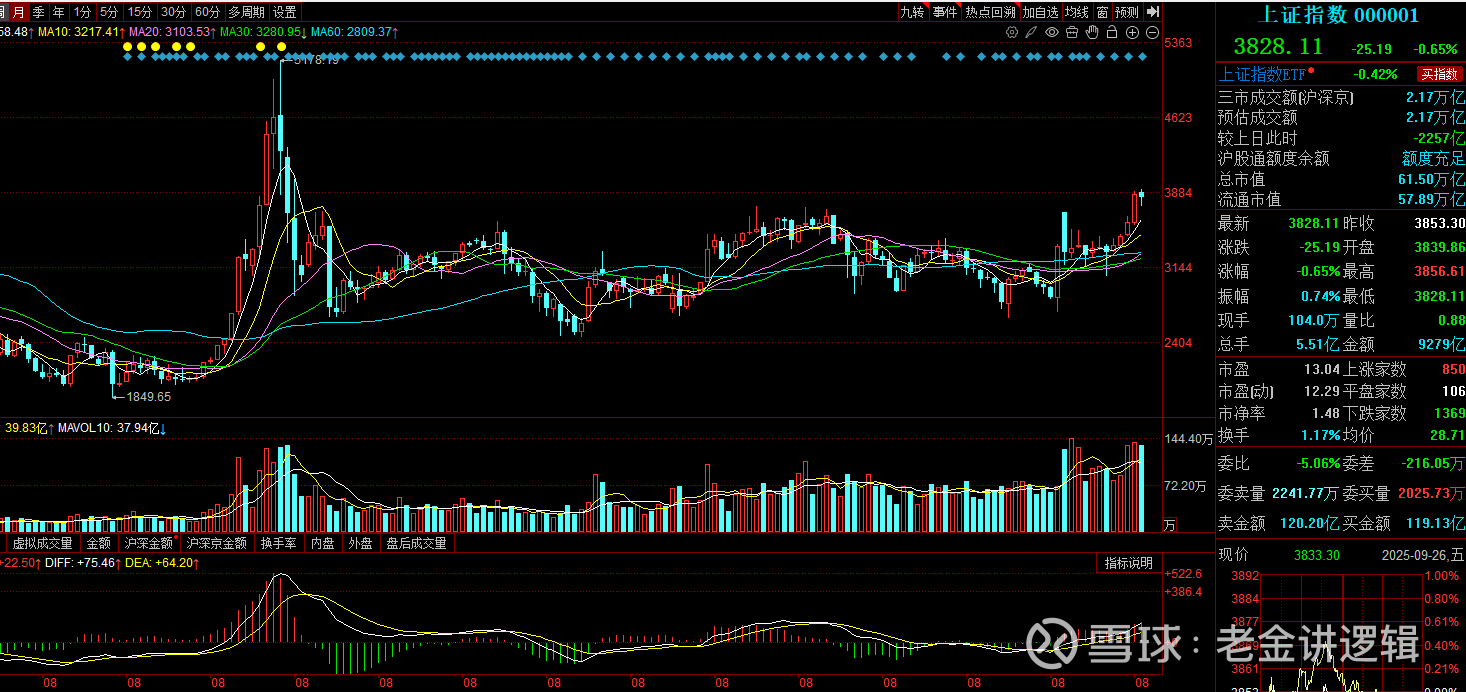Open 窗 window layout option
1466x692 pixels.
tap(1102, 12)
